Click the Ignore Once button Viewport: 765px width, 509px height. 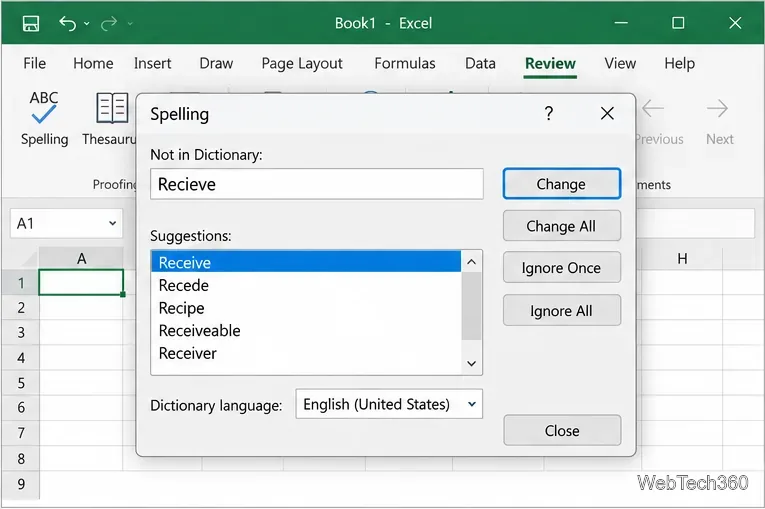(x=562, y=268)
